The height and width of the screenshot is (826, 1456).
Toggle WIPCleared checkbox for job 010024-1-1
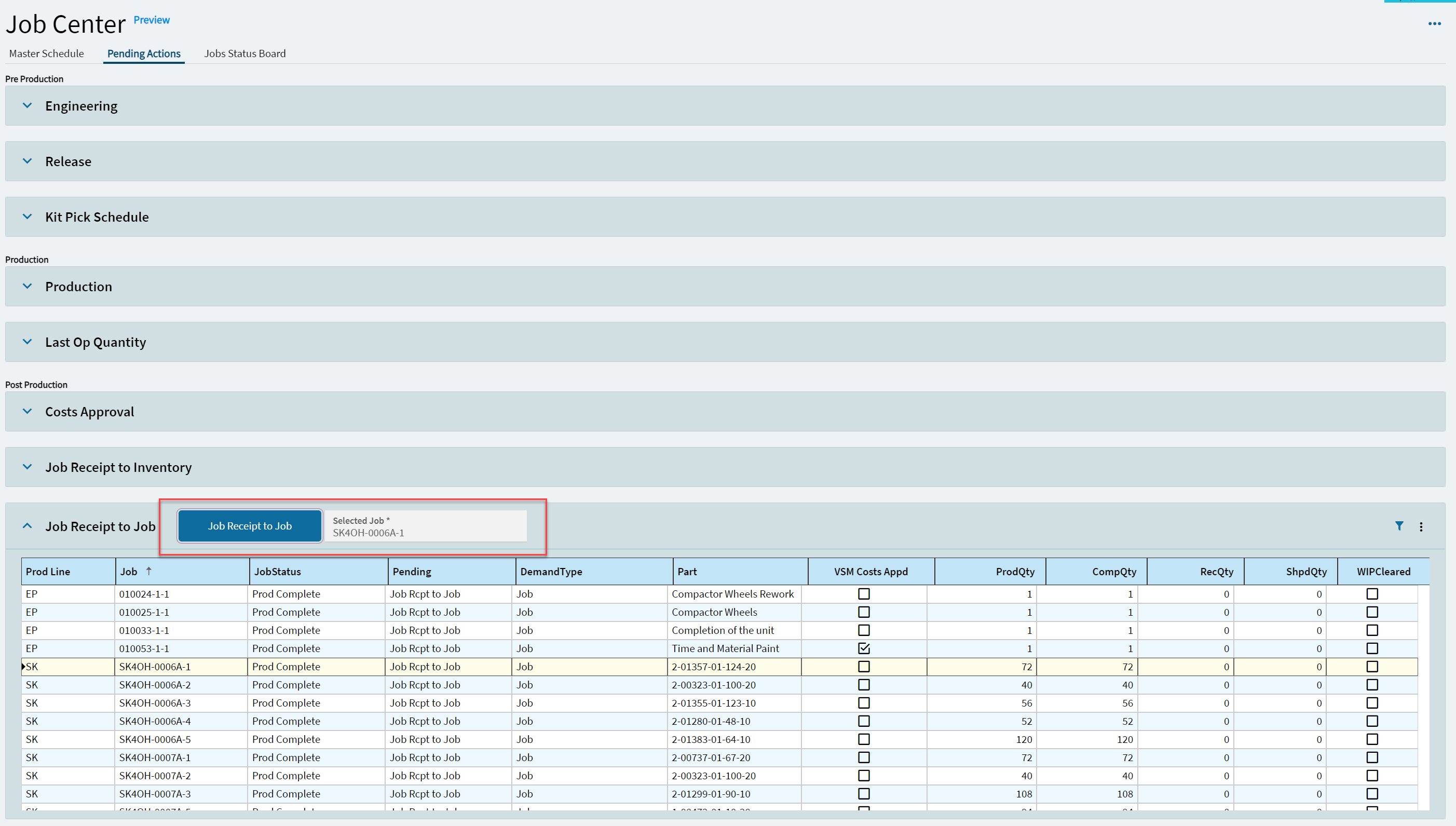pos(1371,593)
